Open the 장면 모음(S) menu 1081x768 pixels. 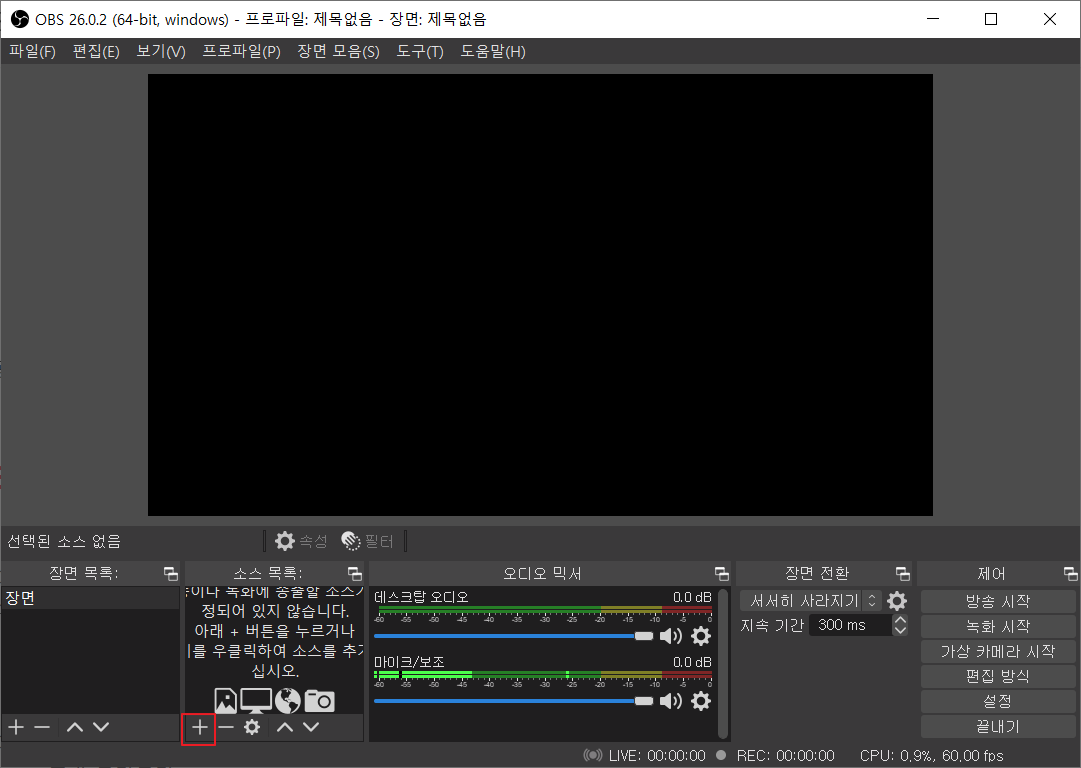click(339, 52)
